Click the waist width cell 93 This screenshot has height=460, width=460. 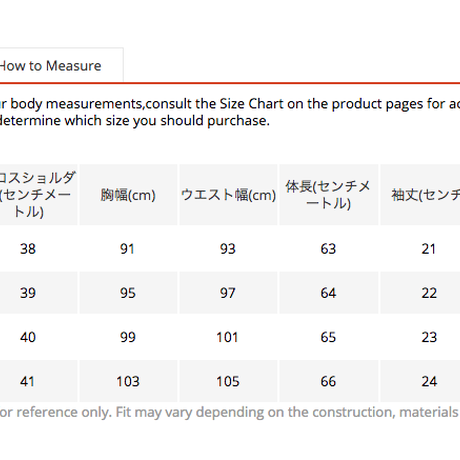pos(228,249)
